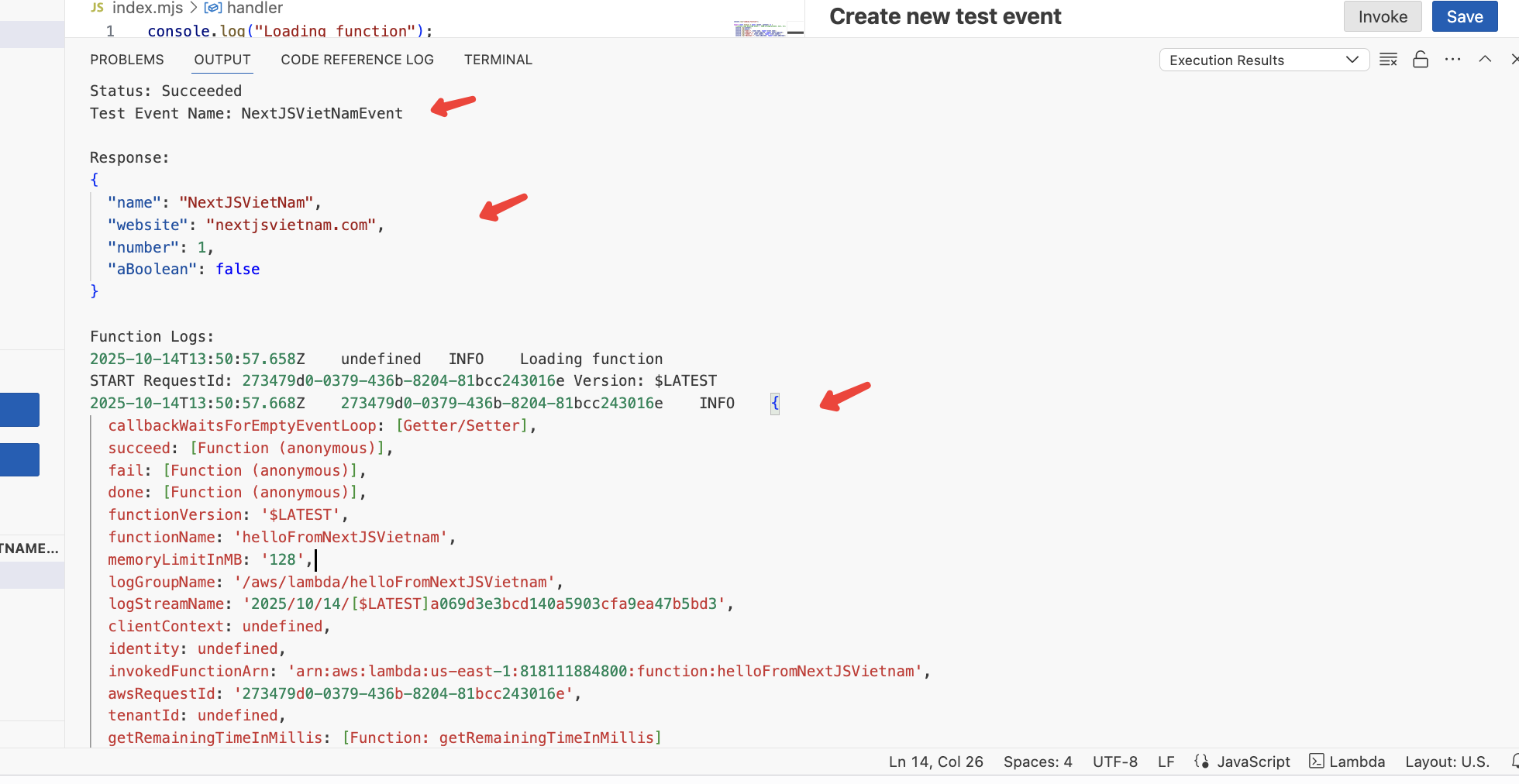The width and height of the screenshot is (1519, 784).
Task: Collapse the logged context object at opening brace
Action: click(x=774, y=403)
